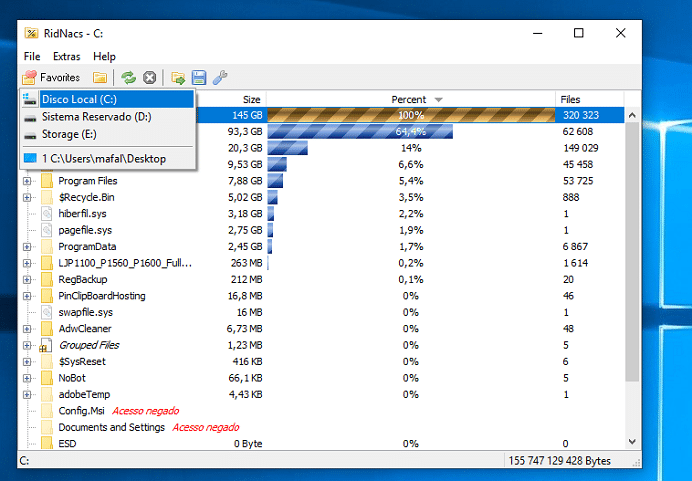Image resolution: width=692 pixels, height=481 pixels.
Task: Expand the ProgramData folder
Action: (x=27, y=247)
